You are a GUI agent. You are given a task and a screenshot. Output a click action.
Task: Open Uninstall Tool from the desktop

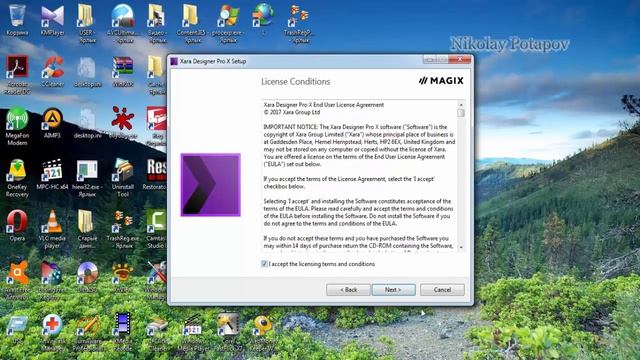122,178
